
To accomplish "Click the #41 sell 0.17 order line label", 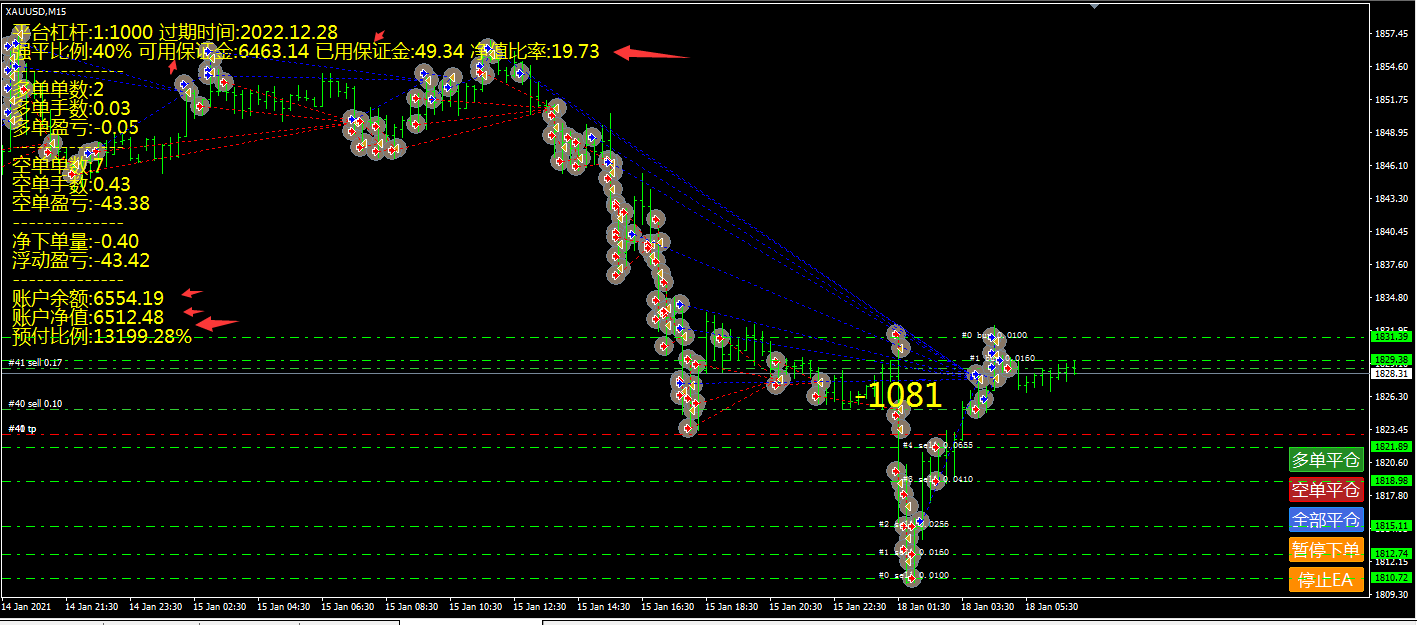I will click(36, 363).
